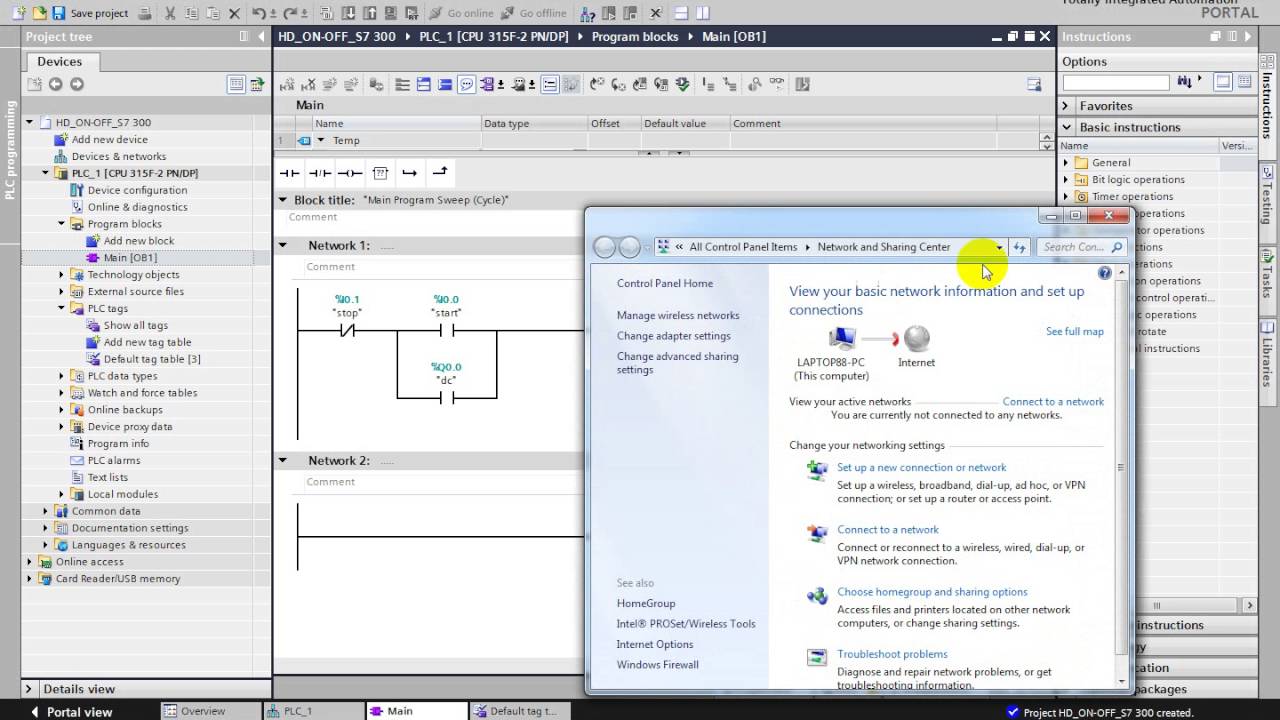Click the Insert network icon in editor toolbar
This screenshot has height=720, width=1280.
(286, 85)
